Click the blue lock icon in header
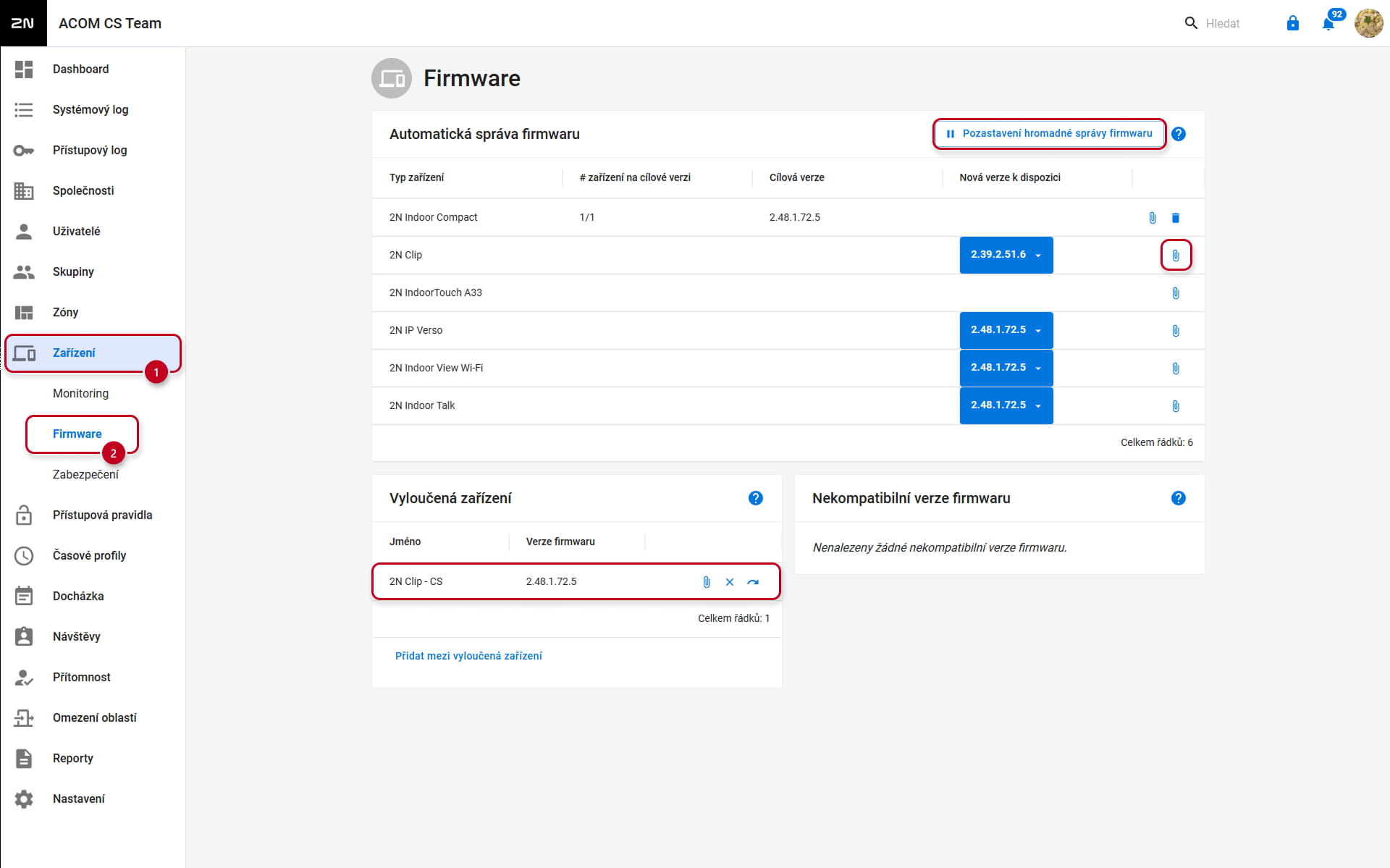This screenshot has width=1390, height=868. [1293, 23]
